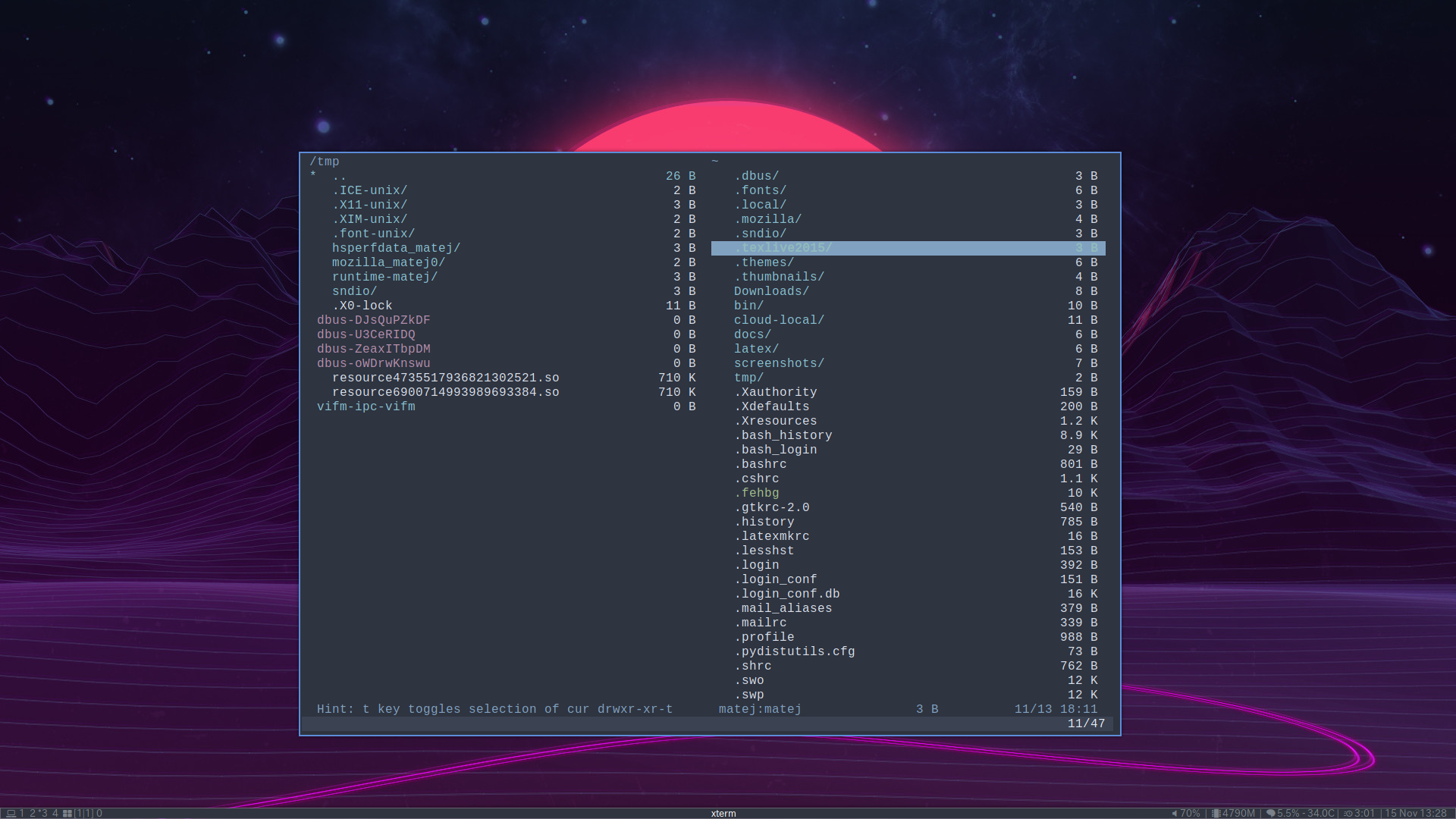
Task: Click the memory chip icon beside 4790M
Action: click(x=1216, y=813)
